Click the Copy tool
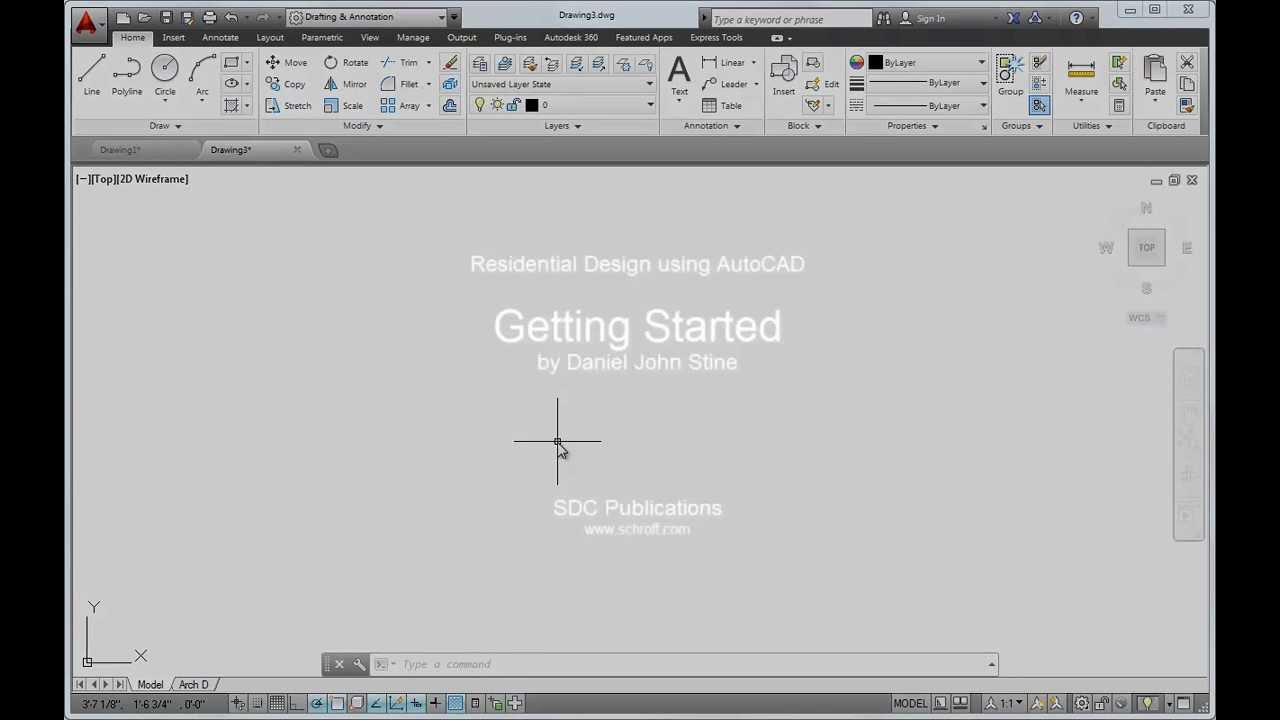 (285, 84)
